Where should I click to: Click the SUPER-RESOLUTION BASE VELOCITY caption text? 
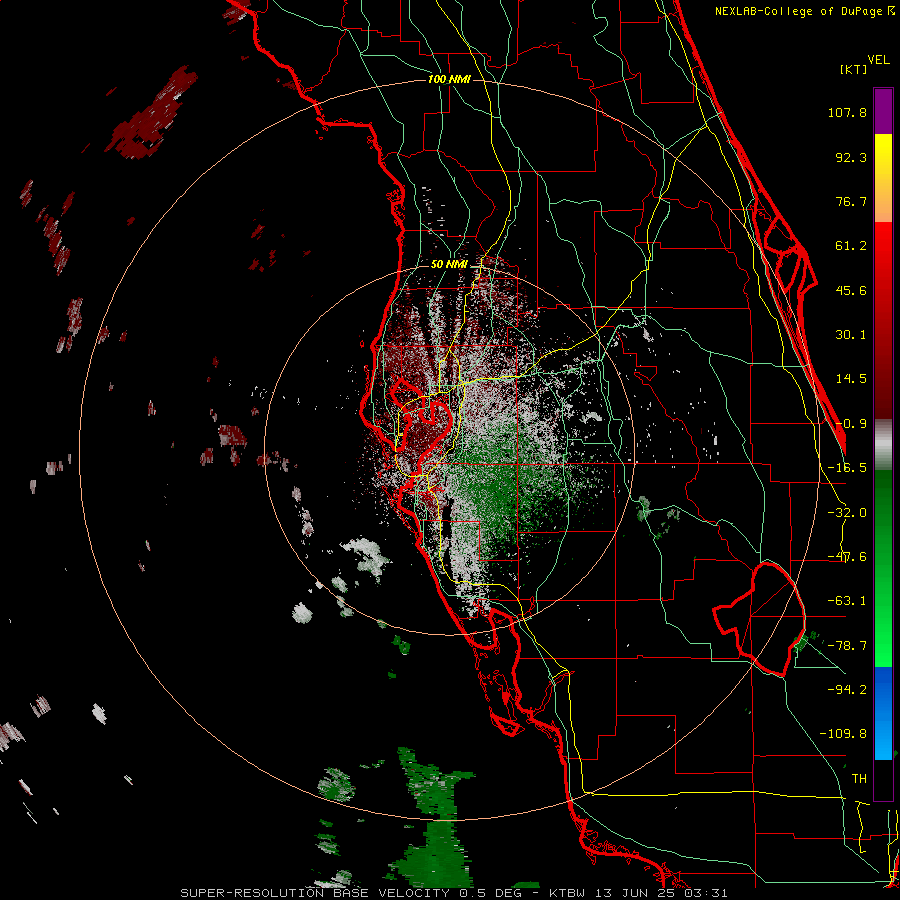(315, 893)
